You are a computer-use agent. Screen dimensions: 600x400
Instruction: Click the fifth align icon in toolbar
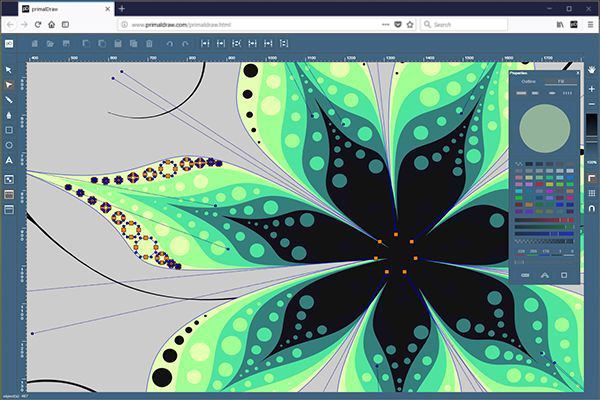(268, 44)
